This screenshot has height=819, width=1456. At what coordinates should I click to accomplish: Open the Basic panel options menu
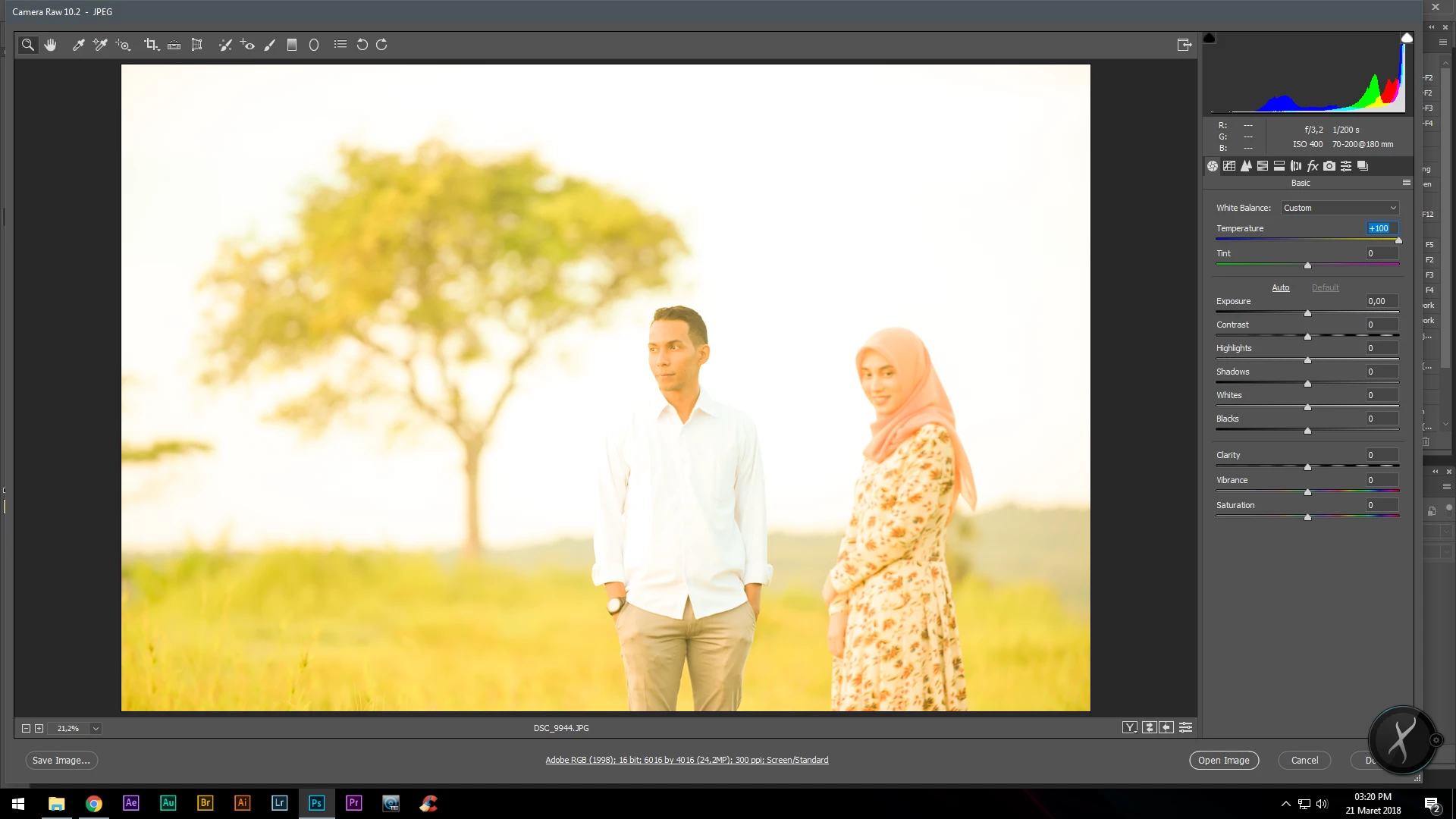coord(1407,183)
